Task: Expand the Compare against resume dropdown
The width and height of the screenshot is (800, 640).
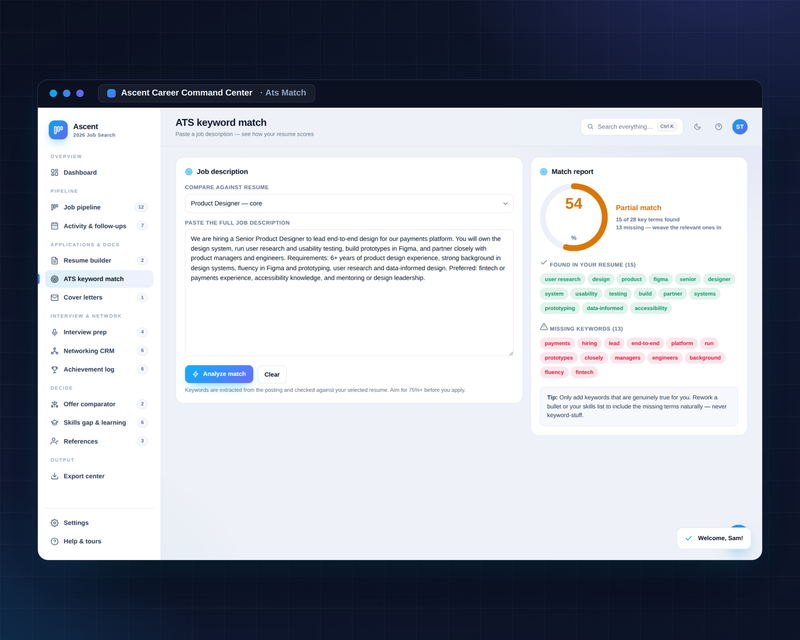Action: 349,203
